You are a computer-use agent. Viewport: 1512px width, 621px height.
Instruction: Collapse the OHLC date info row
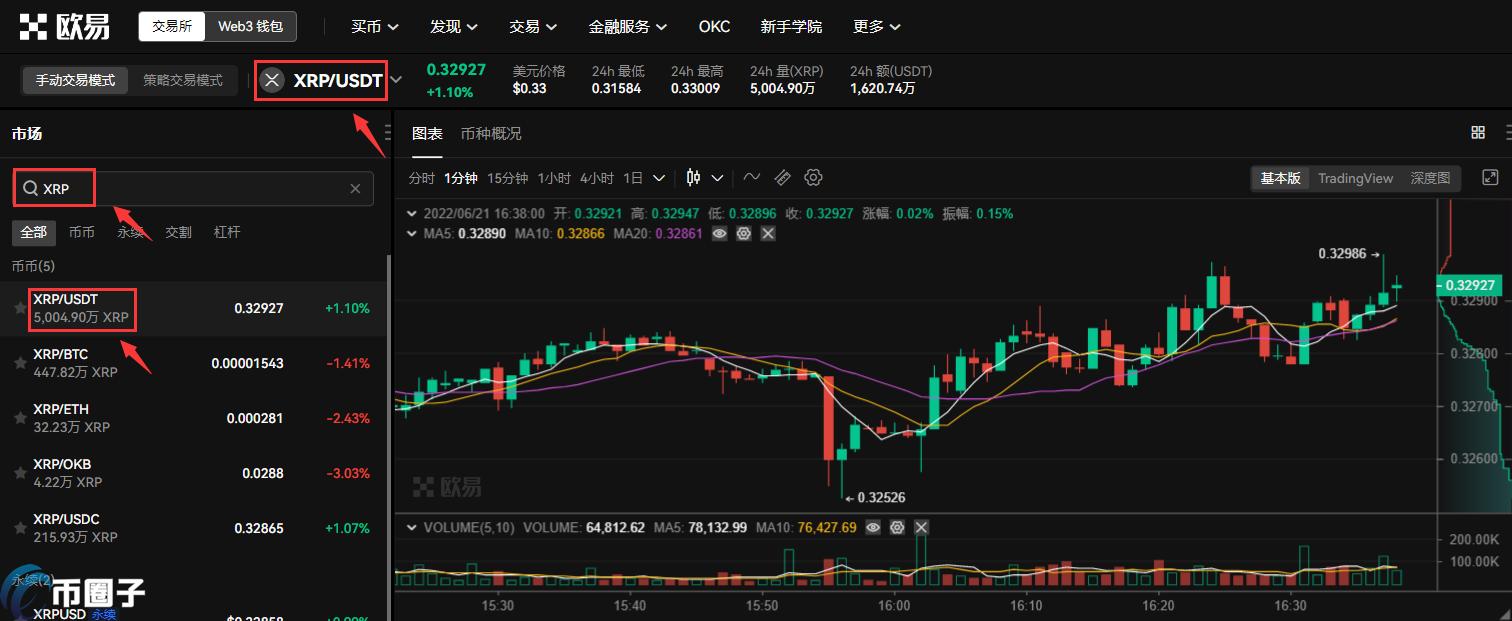(411, 213)
